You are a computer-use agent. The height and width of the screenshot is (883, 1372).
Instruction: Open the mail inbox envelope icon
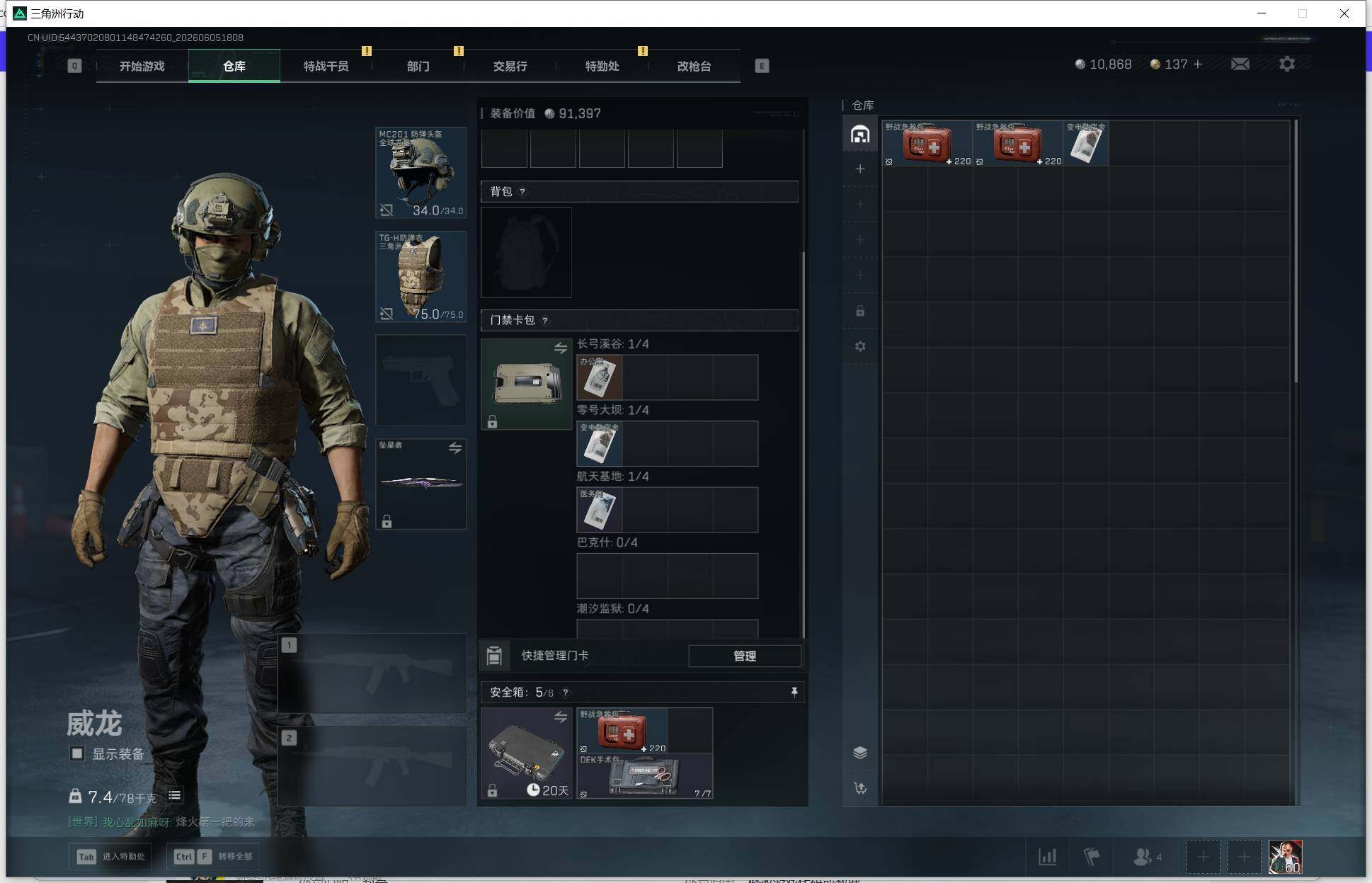coord(1240,64)
